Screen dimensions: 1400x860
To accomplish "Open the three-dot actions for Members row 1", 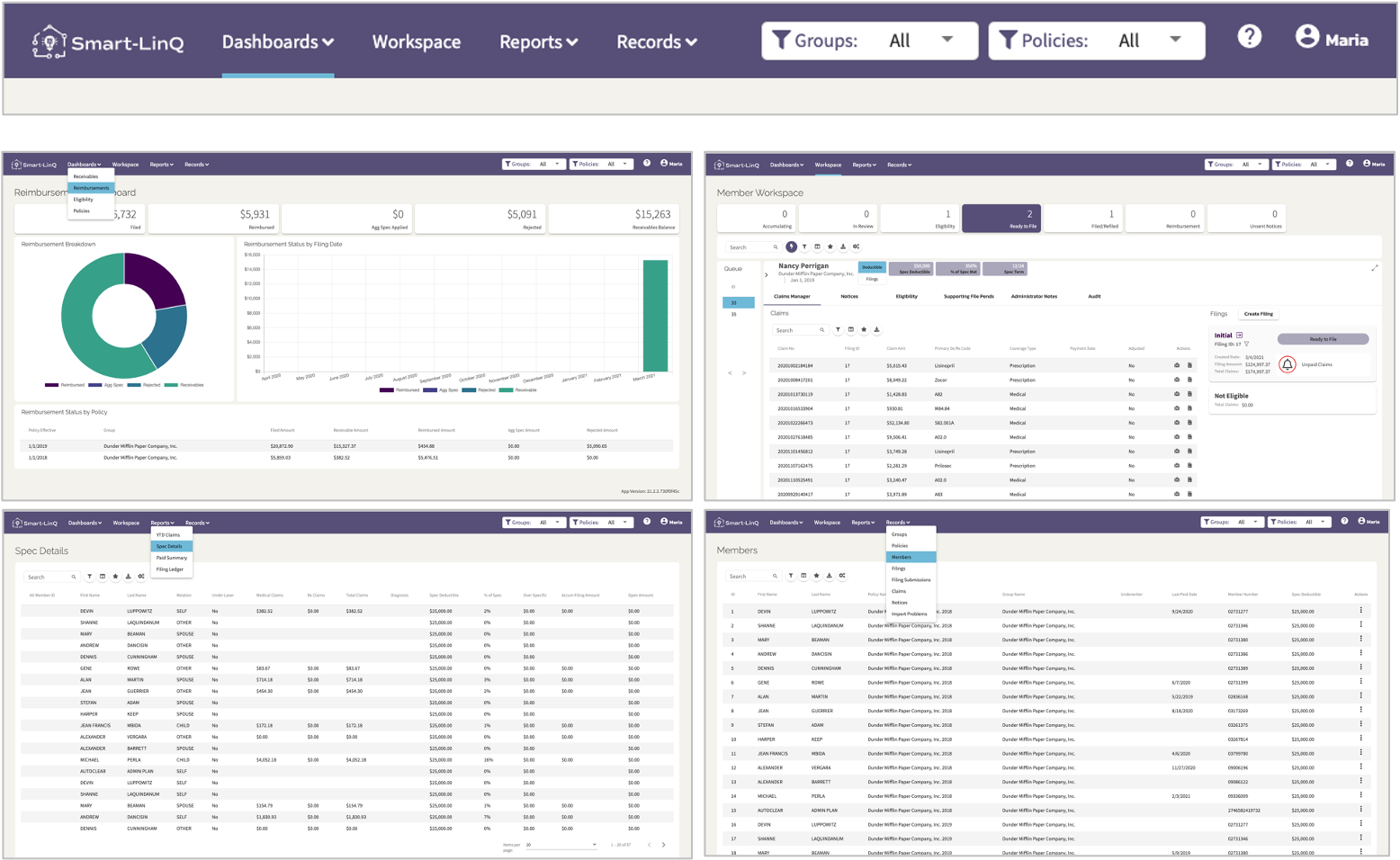I will [x=1360, y=611].
